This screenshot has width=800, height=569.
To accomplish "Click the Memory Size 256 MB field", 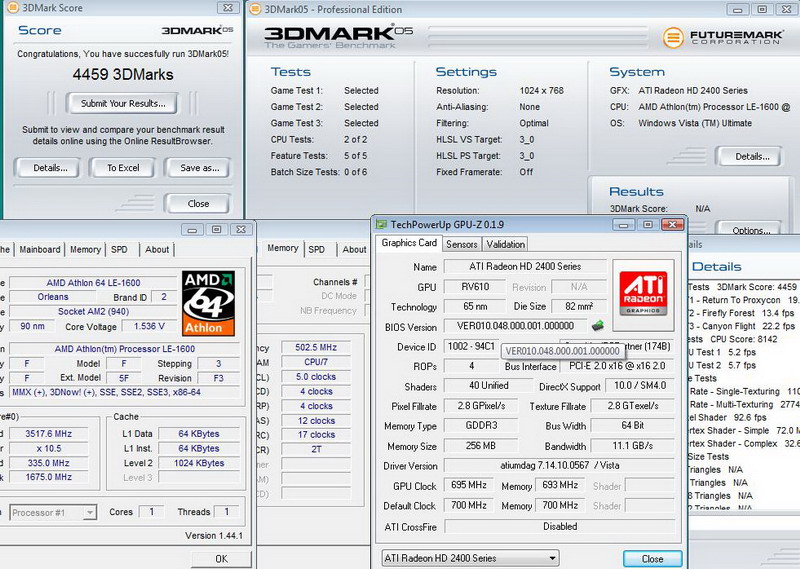I will coord(480,446).
